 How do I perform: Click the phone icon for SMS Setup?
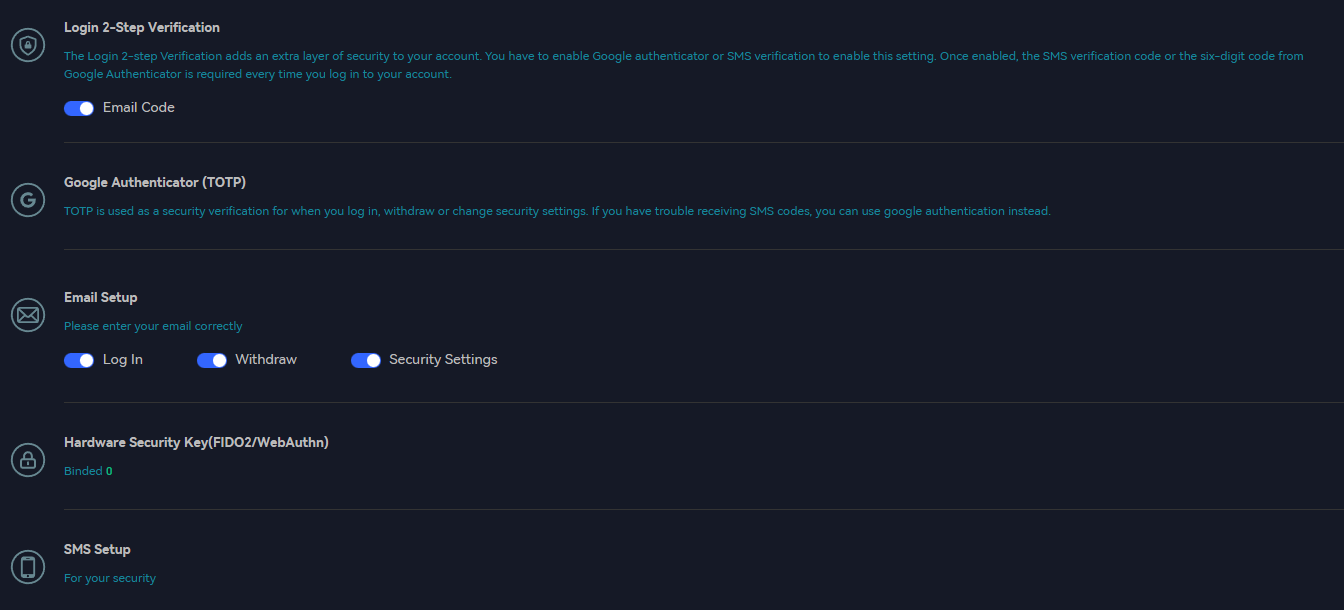[x=28, y=567]
